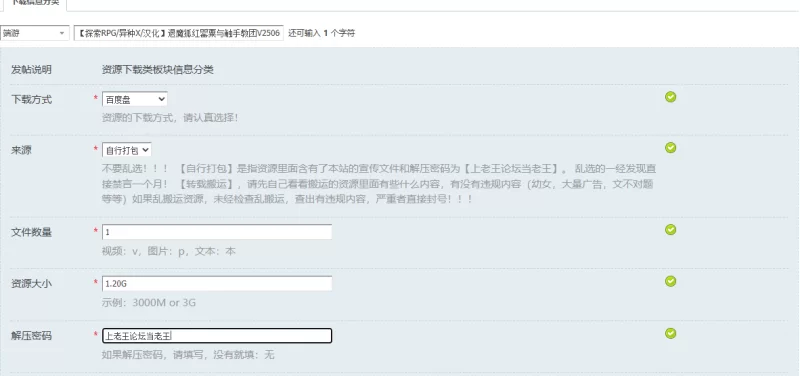This screenshot has width=800, height=376.
Task: Click the 还可输入 1 个字符 counter
Action: point(321,33)
